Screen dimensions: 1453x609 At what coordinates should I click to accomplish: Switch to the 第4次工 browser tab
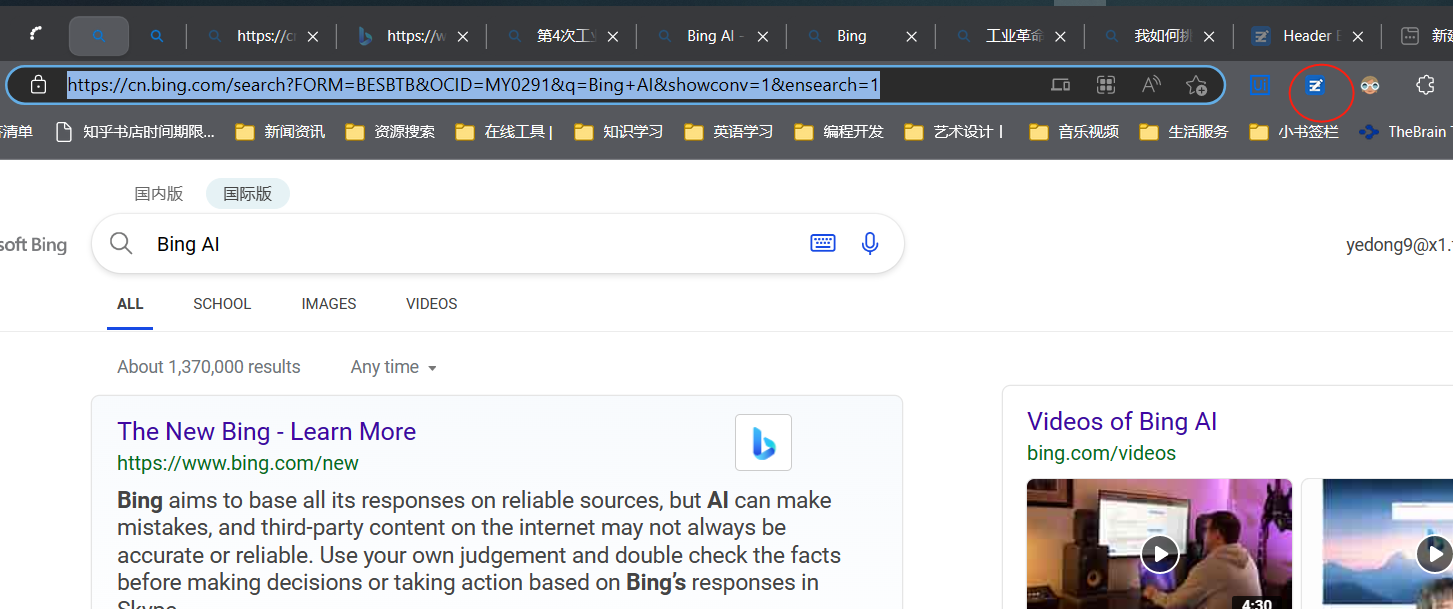(561, 36)
